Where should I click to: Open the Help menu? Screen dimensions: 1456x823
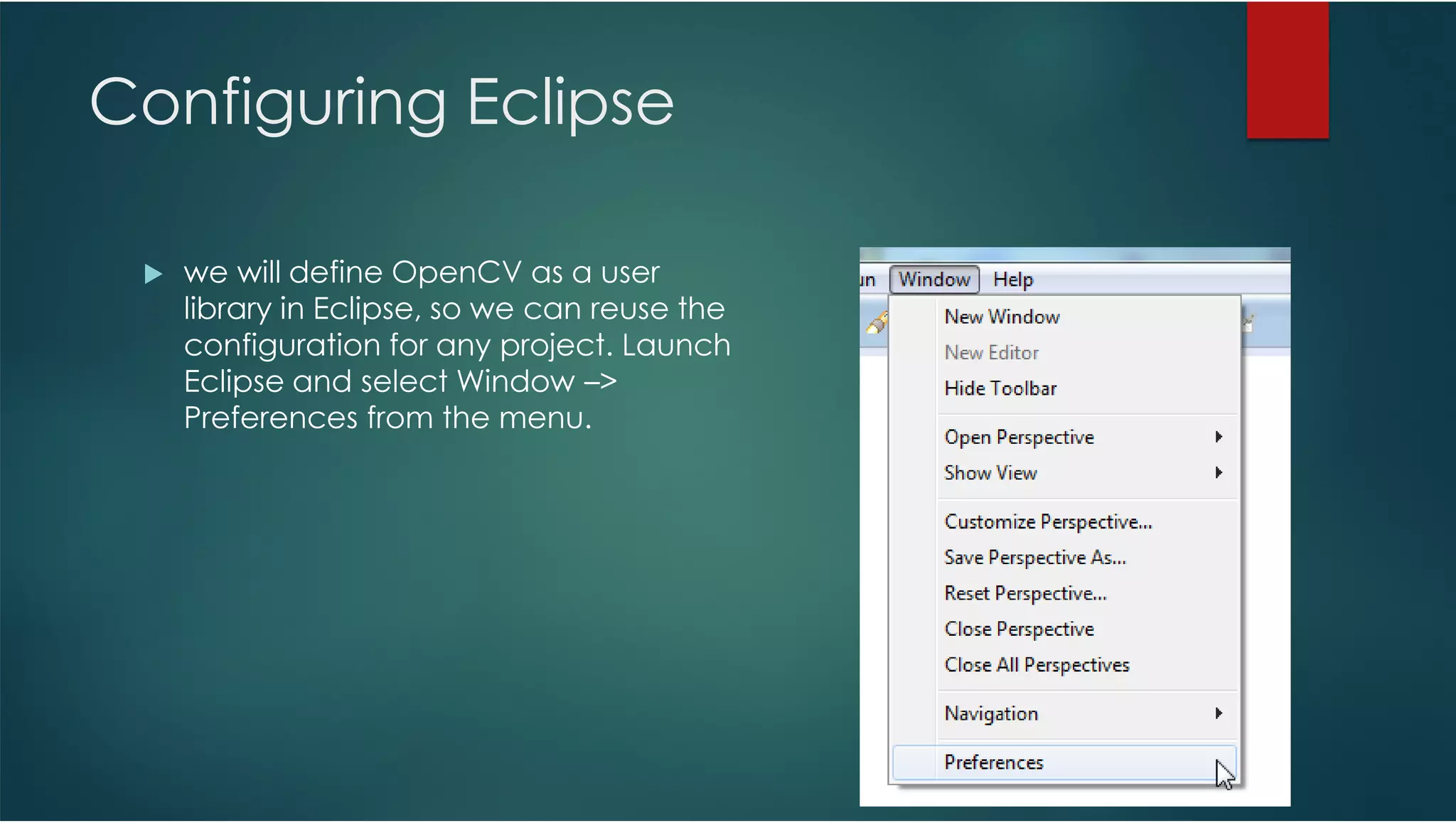click(1012, 280)
